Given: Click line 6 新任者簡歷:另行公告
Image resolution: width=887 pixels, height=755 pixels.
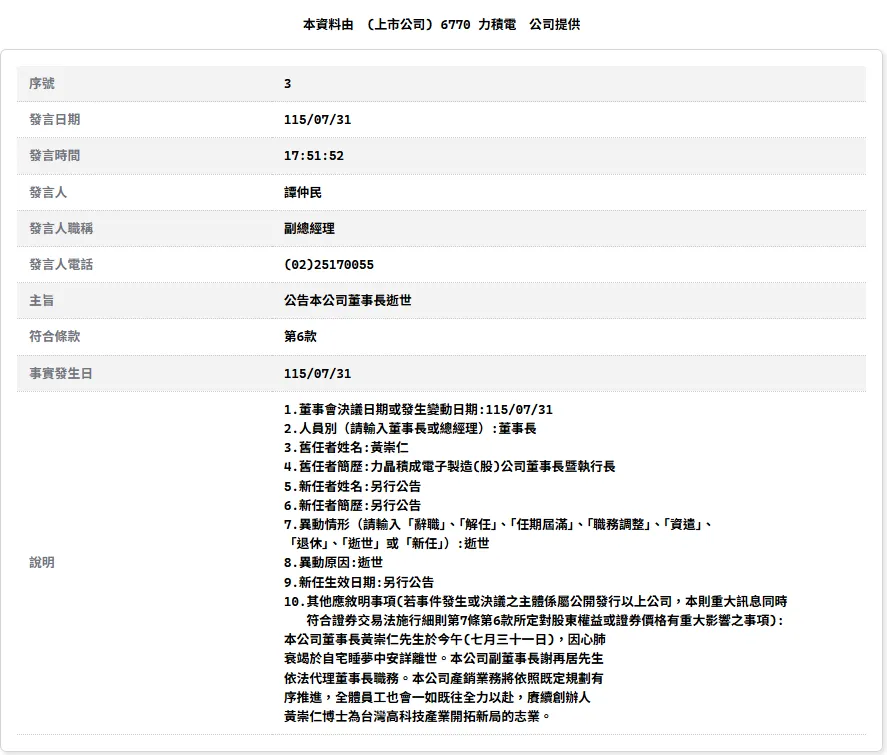Looking at the screenshot, I should 352,506.
